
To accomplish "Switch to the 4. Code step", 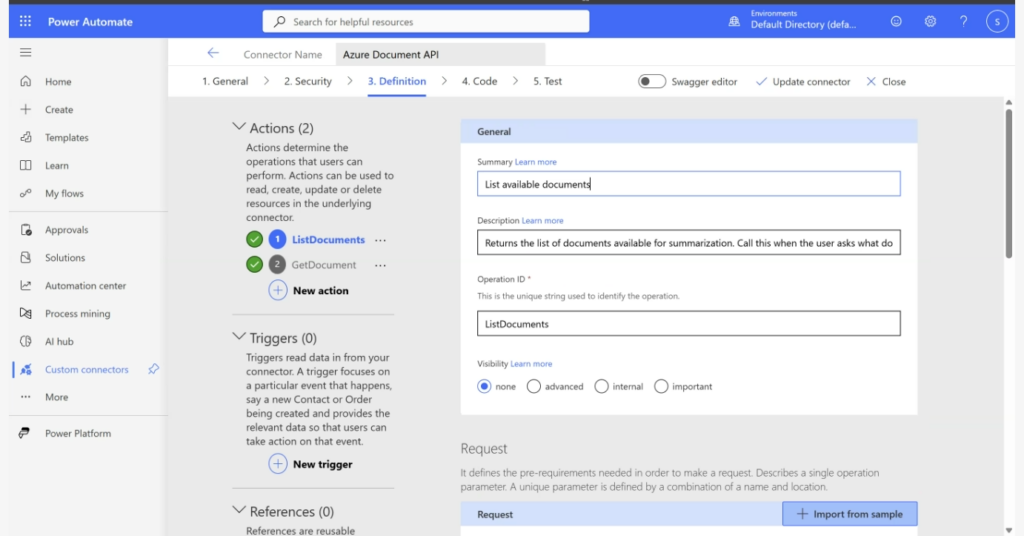I will pos(479,81).
